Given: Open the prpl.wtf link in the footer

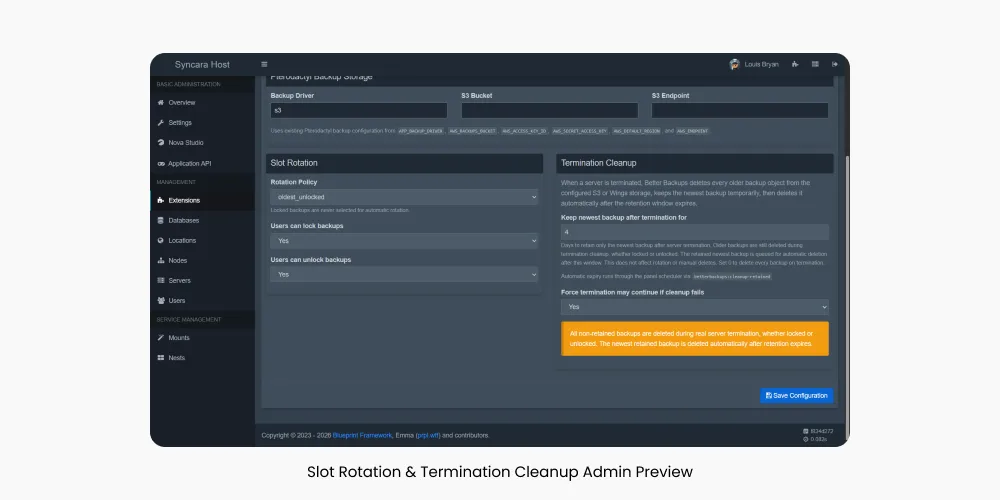Looking at the screenshot, I should coord(428,436).
